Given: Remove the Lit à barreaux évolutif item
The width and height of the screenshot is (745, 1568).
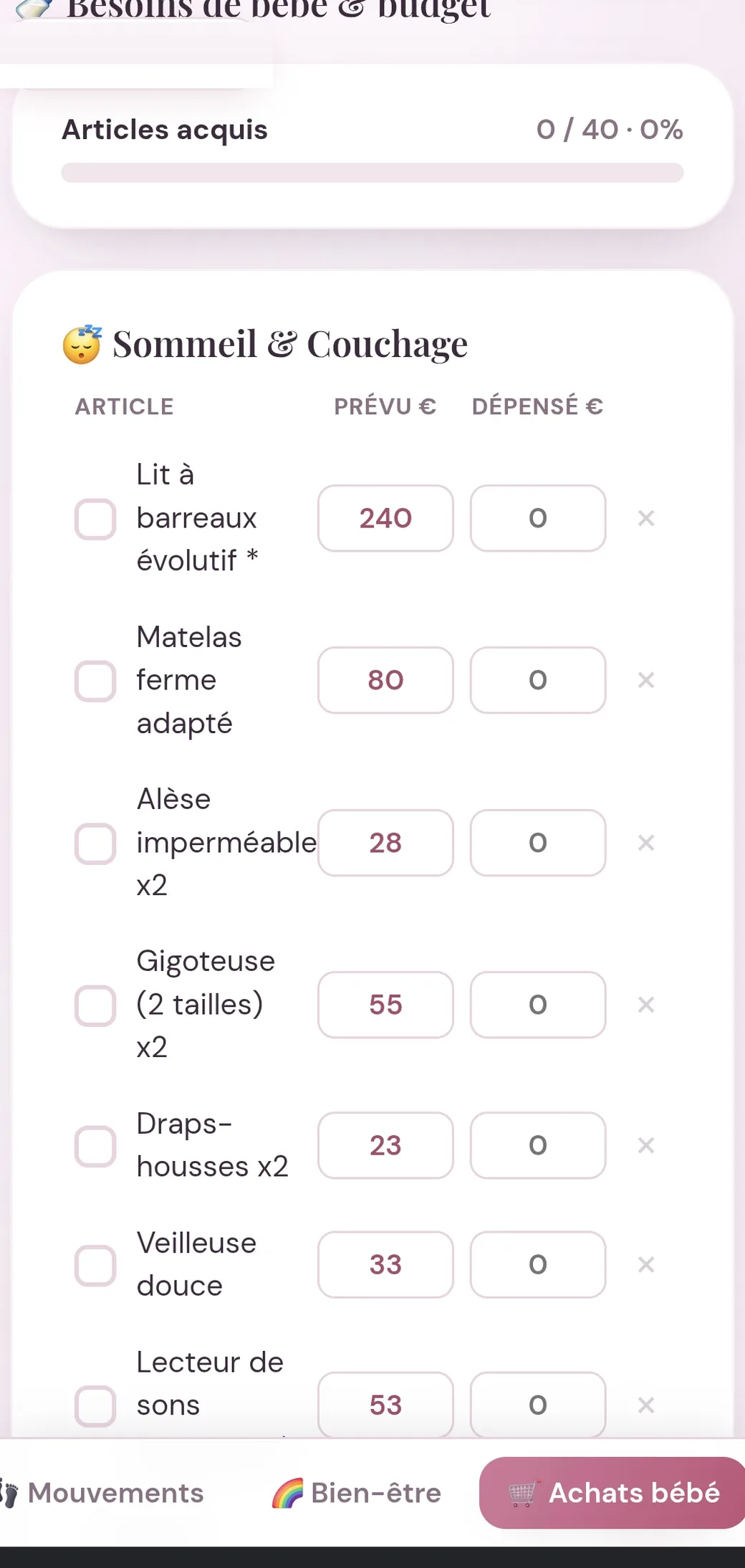Looking at the screenshot, I should click(645, 518).
